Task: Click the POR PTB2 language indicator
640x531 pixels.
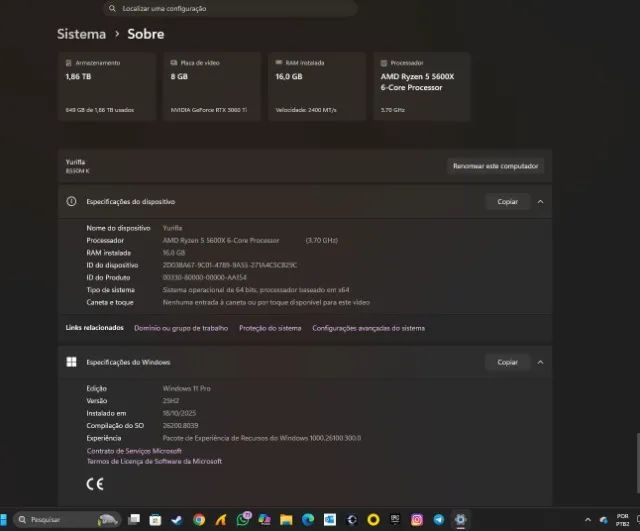Action: [622, 520]
